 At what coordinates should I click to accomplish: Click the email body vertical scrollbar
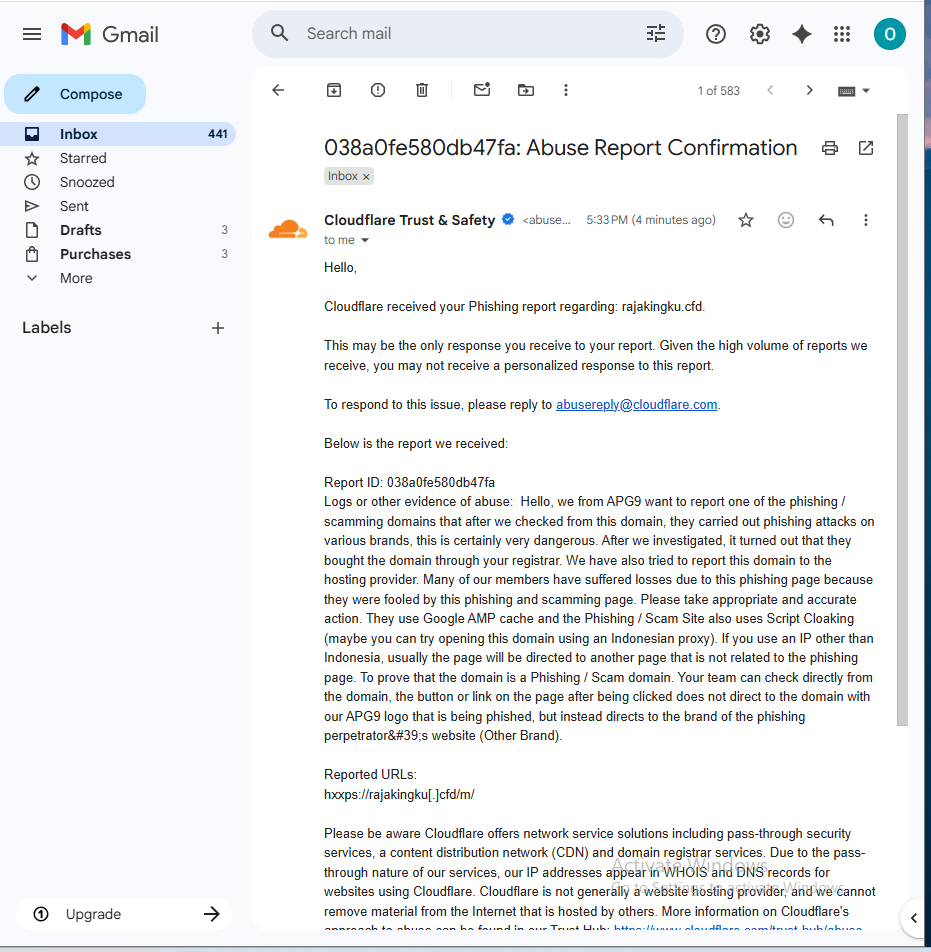pos(902,419)
